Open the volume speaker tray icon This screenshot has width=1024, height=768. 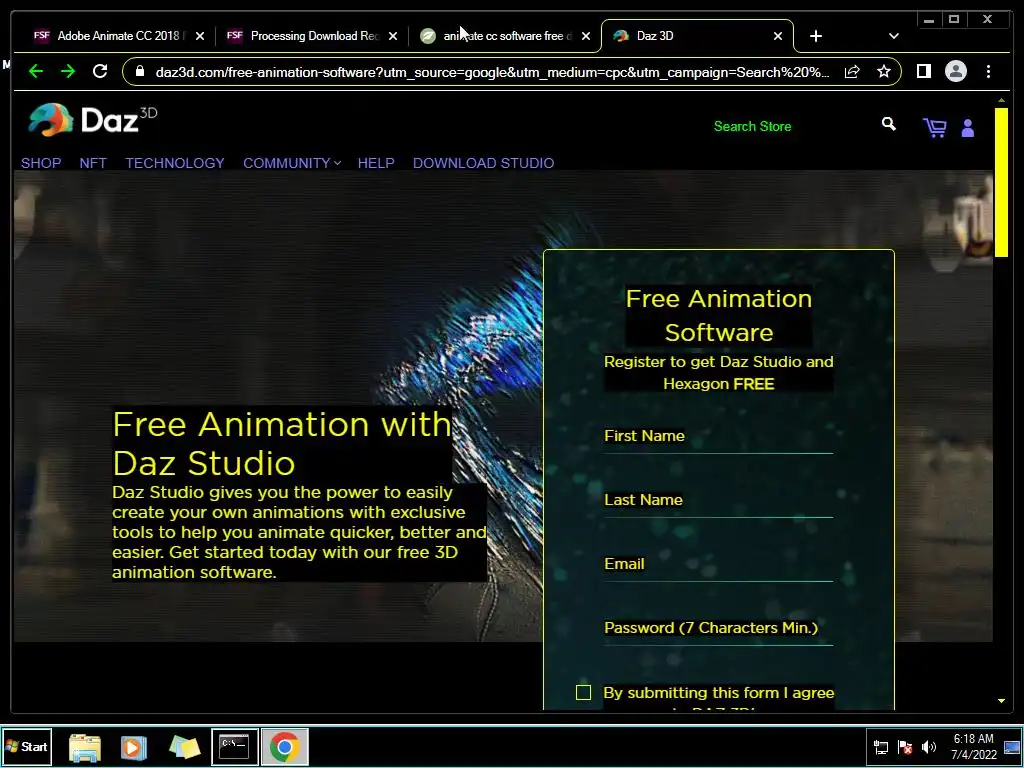tap(929, 747)
